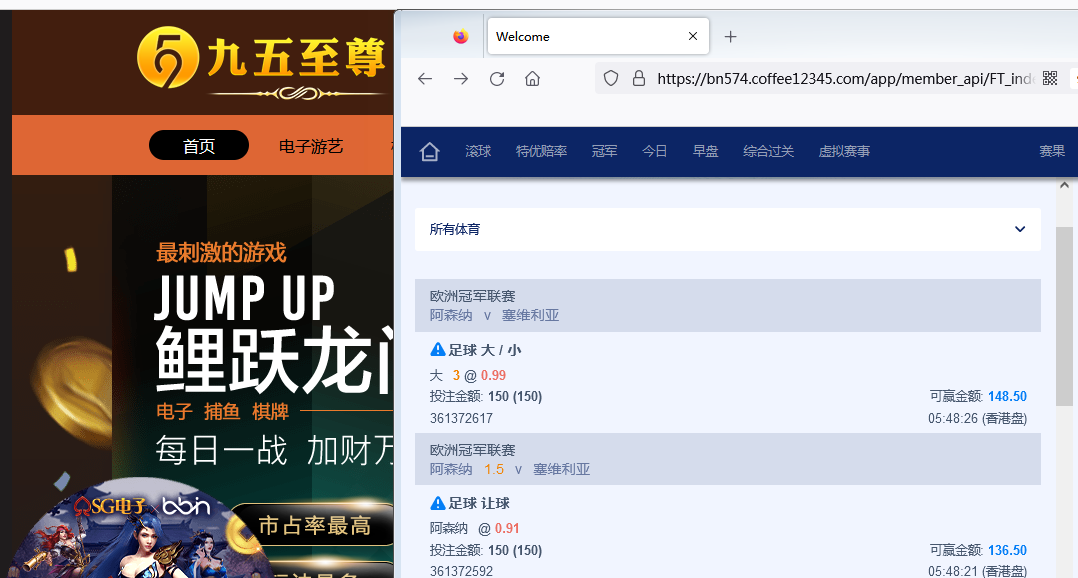Reload the current page
This screenshot has height=578, width=1078.
pos(497,79)
